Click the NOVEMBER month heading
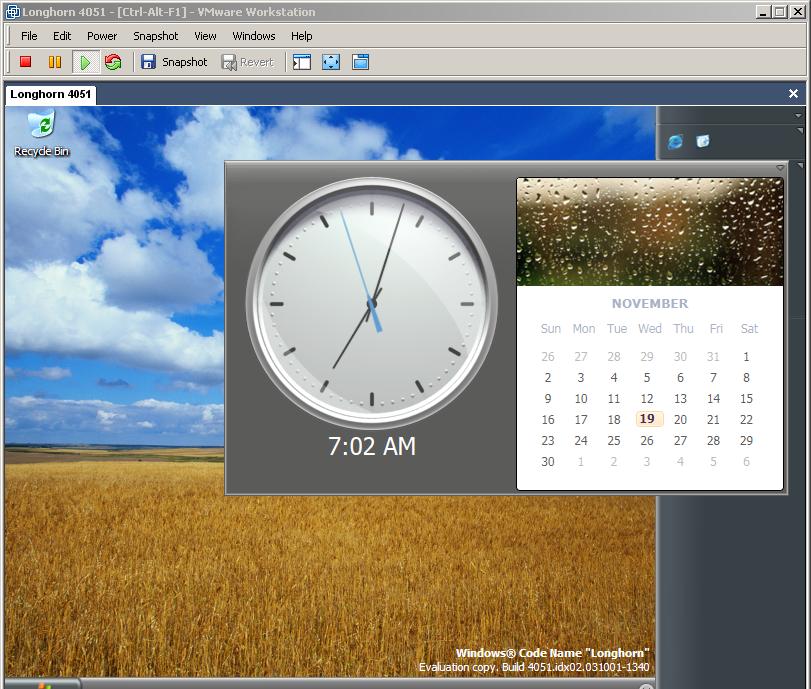Screen dimensions: 811x689 pos(650,304)
